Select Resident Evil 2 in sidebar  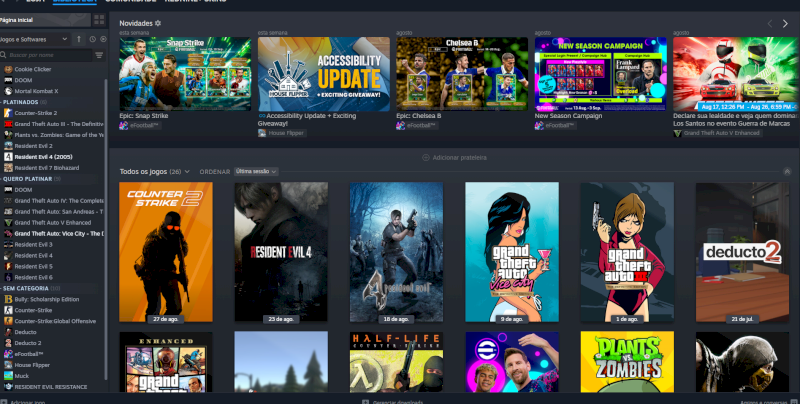pyautogui.click(x=52, y=146)
